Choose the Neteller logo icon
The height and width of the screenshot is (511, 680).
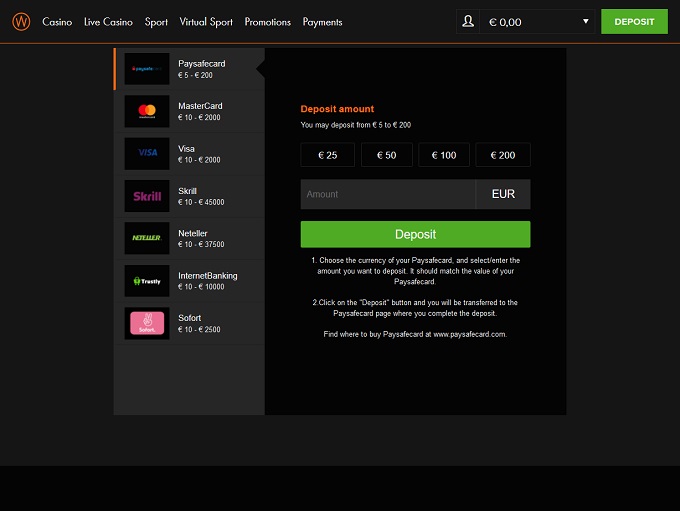tap(147, 238)
